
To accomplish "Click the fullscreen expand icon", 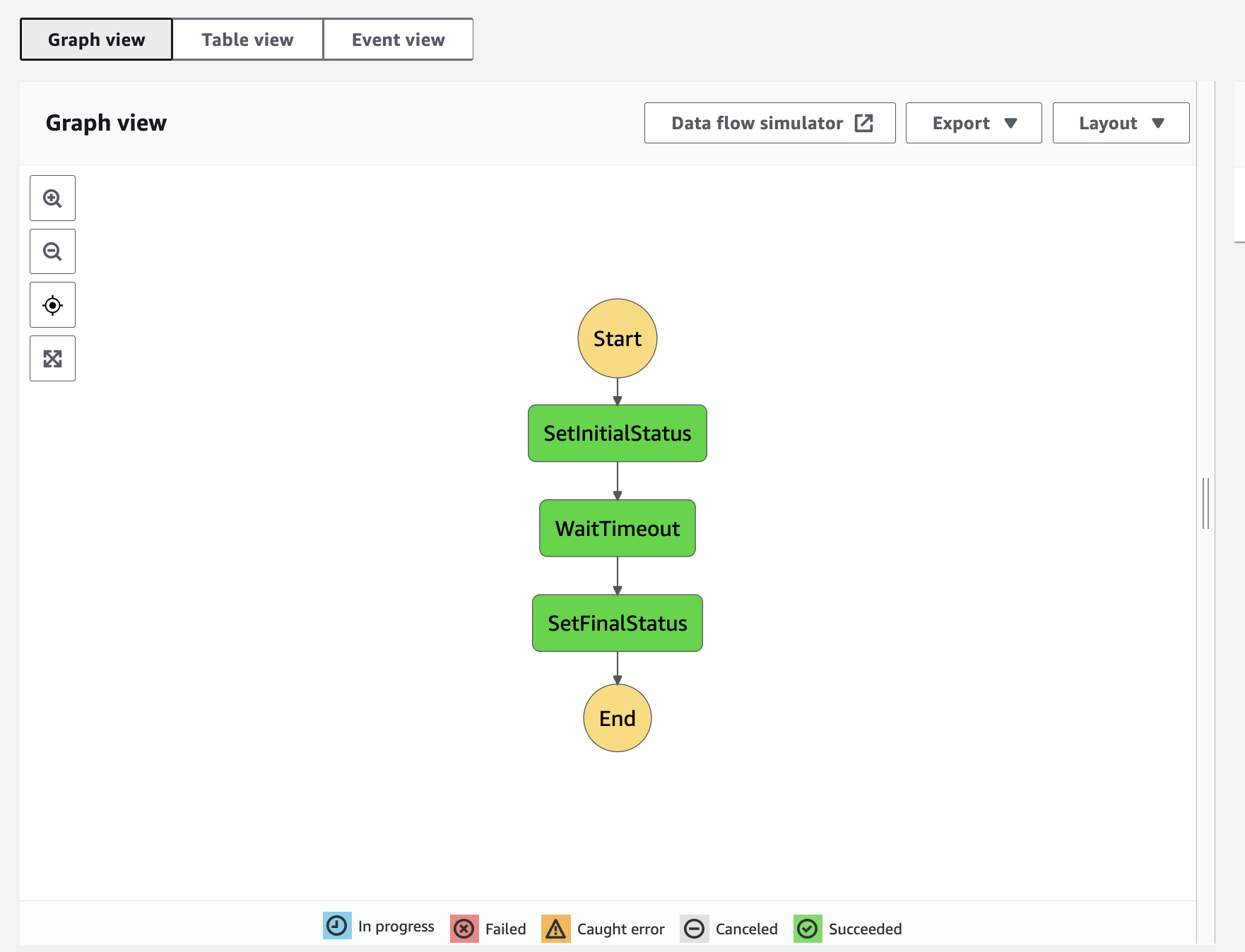I will pos(52,358).
